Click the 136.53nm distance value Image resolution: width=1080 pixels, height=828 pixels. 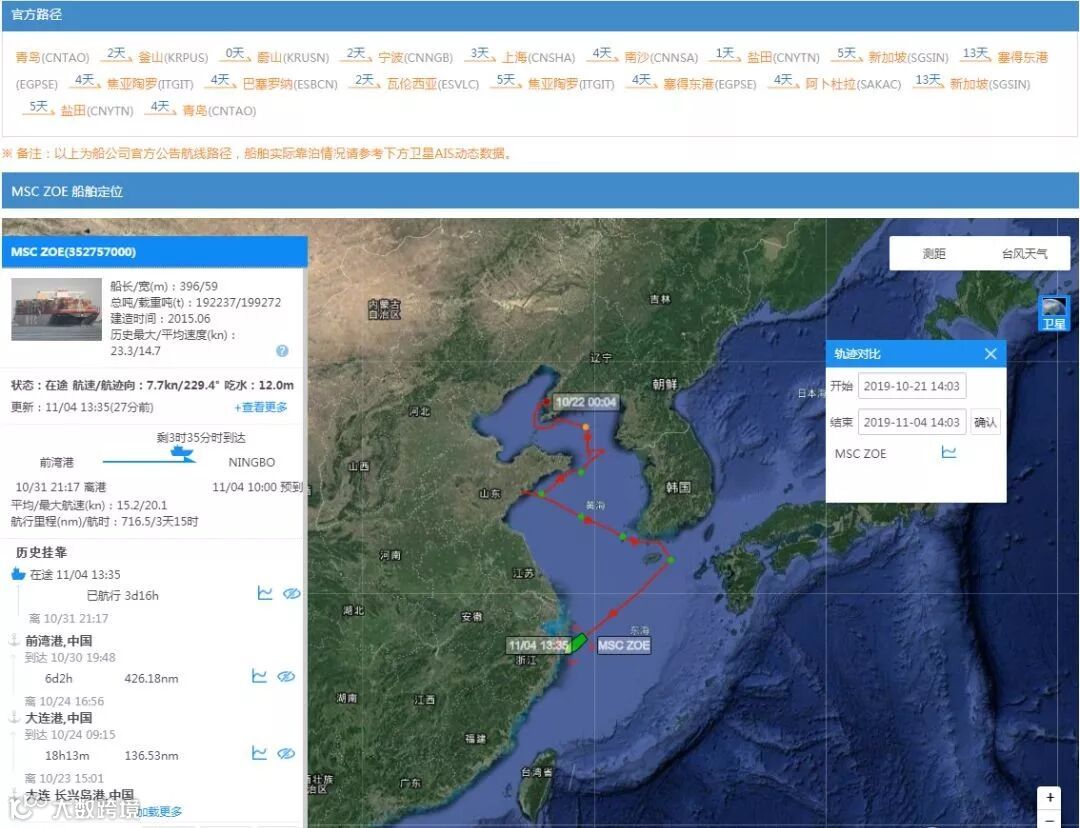tap(151, 756)
